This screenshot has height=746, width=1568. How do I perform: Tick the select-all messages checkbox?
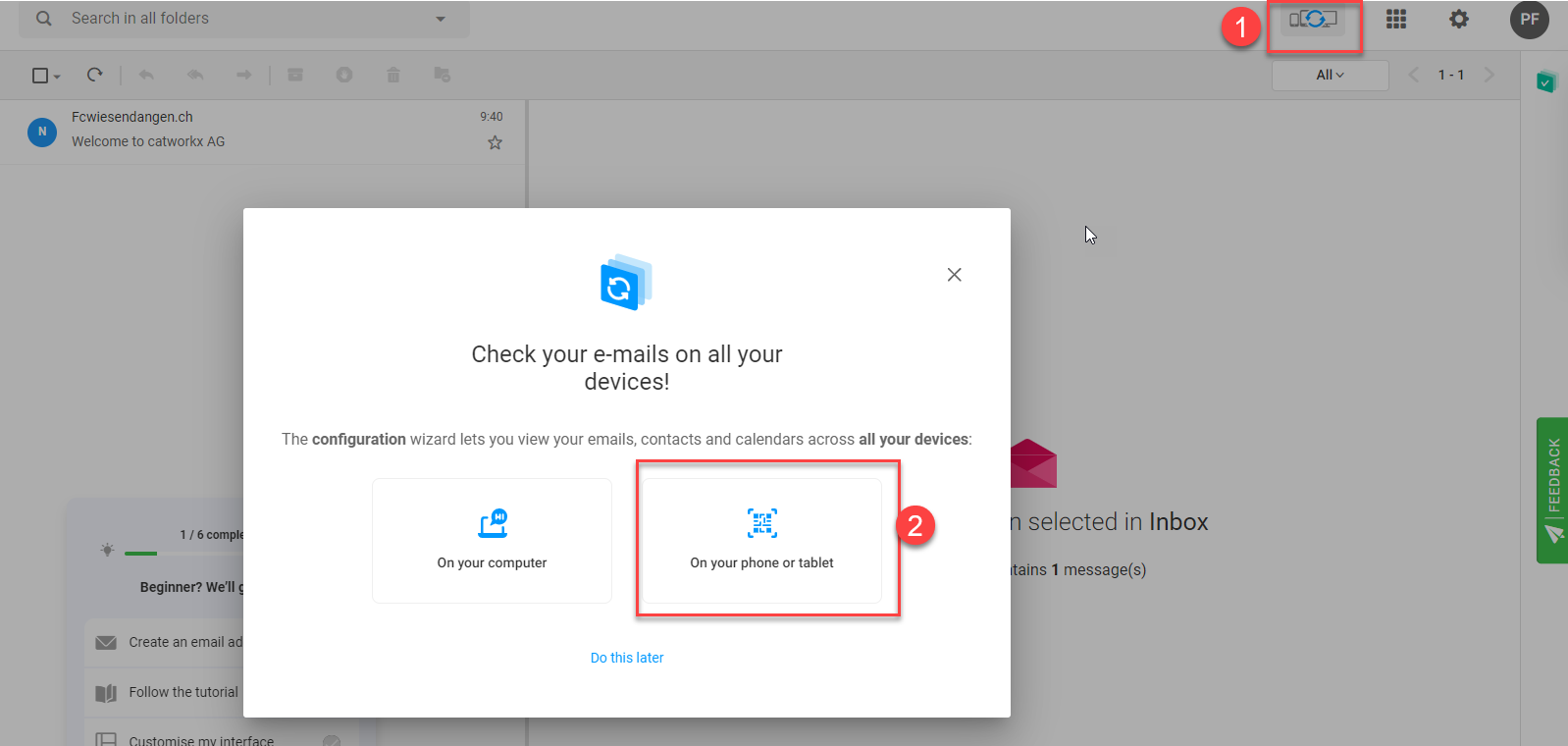coord(40,76)
